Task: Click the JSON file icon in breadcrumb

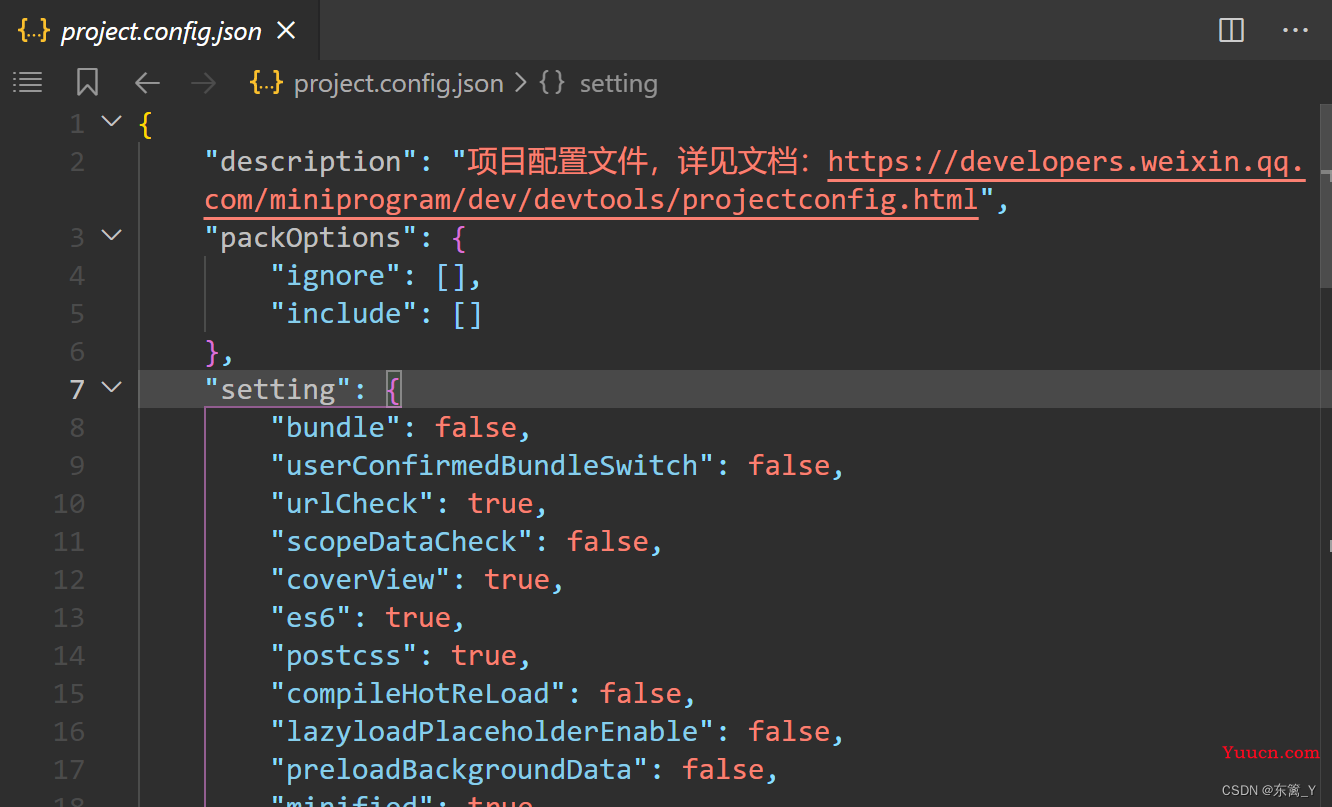Action: pyautogui.click(x=266, y=83)
